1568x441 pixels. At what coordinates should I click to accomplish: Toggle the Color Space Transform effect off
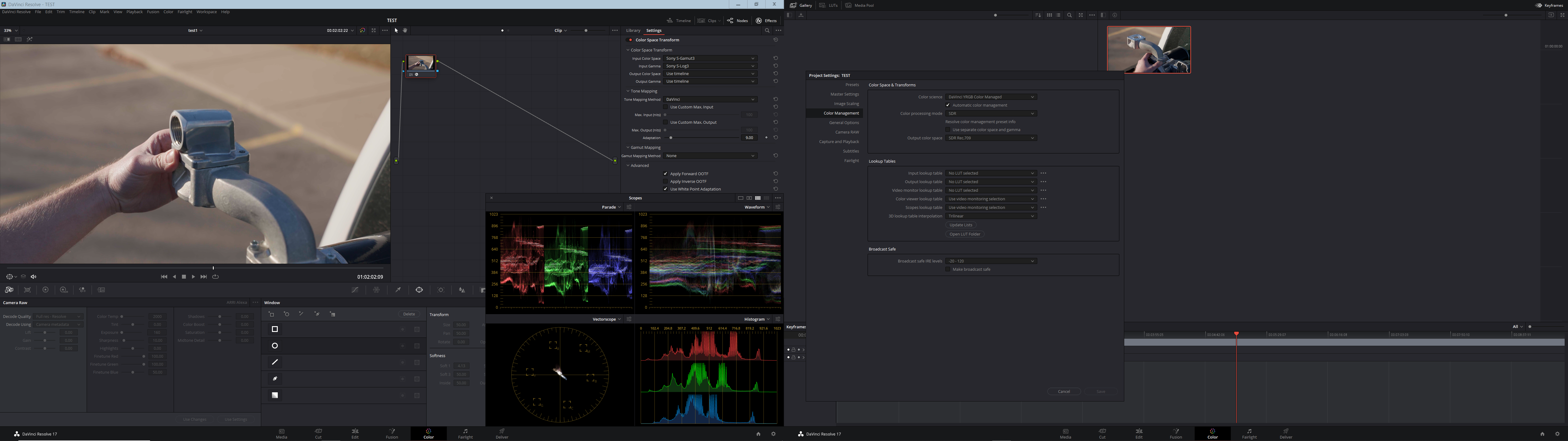[x=630, y=40]
